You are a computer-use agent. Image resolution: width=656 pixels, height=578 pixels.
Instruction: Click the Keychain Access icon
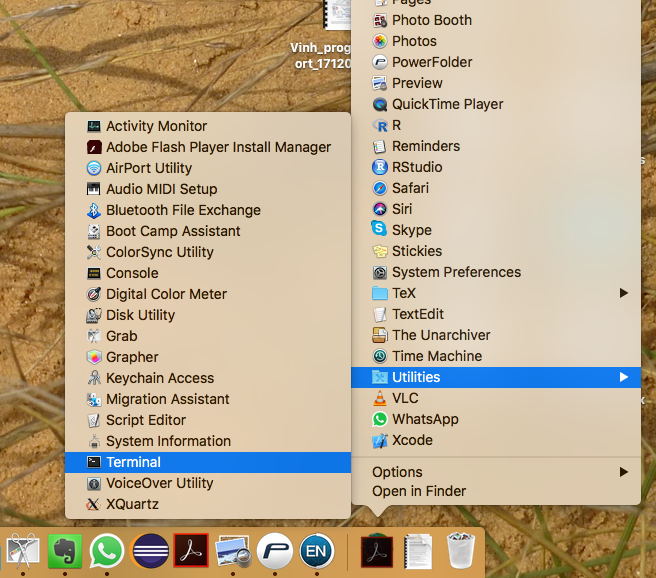(x=94, y=378)
